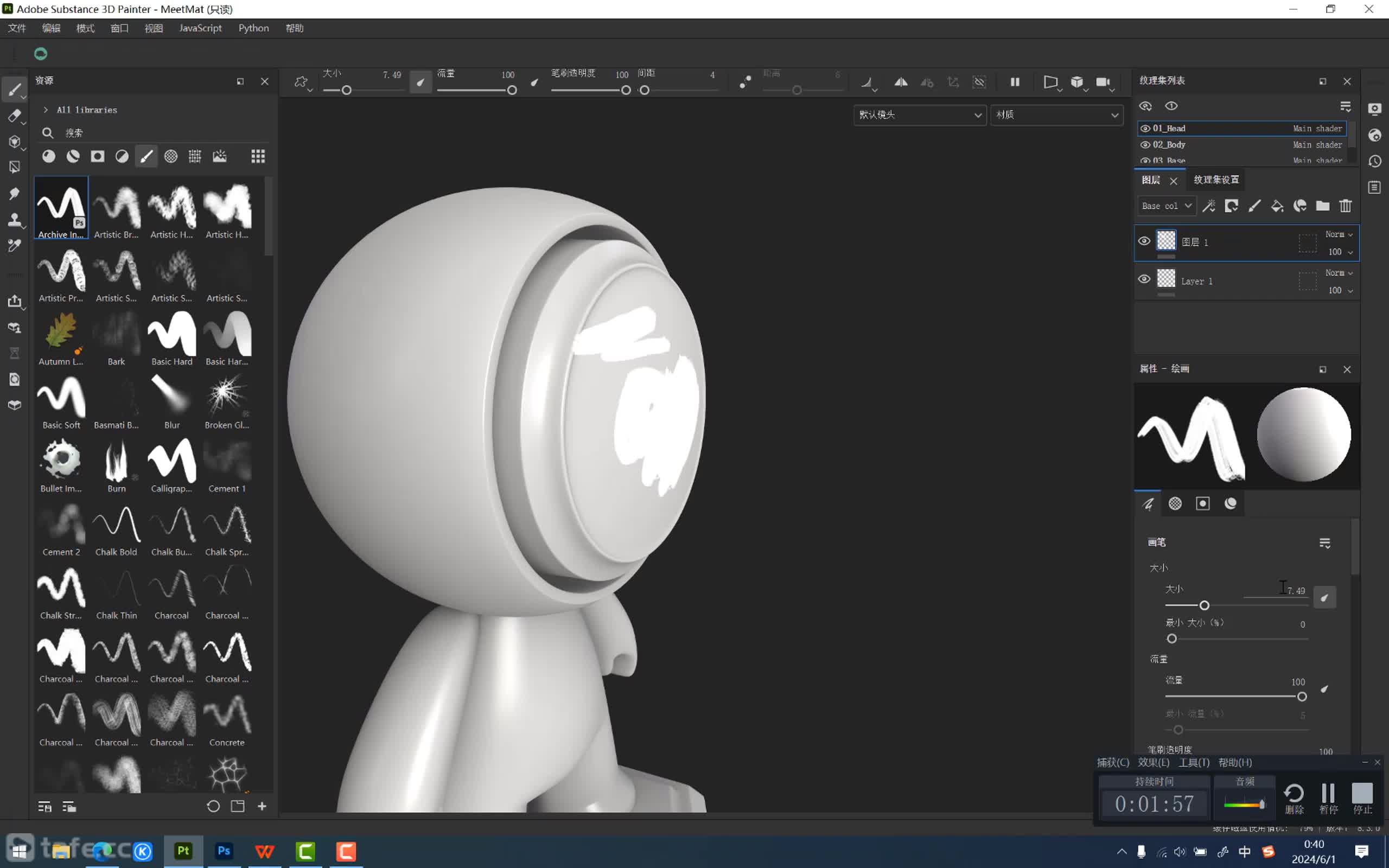Open the 窗口 menu
The width and height of the screenshot is (1389, 868).
(x=119, y=28)
